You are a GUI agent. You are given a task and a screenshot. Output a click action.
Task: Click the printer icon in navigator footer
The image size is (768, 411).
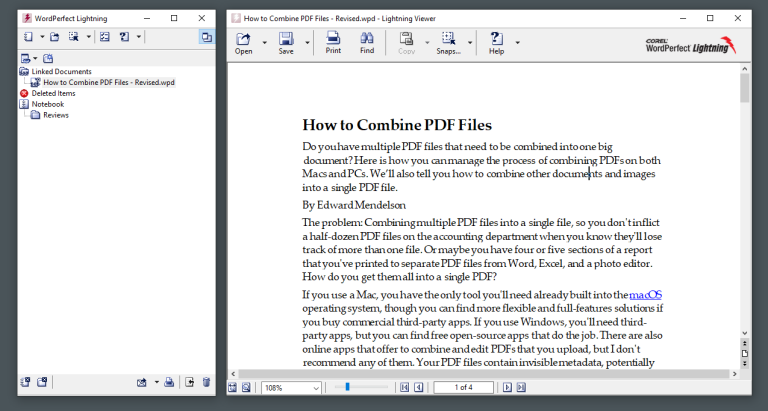coord(170,382)
